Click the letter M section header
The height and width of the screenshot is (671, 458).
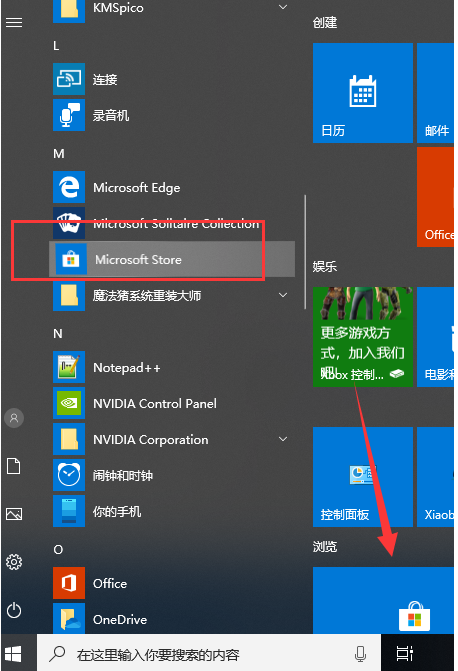(59, 153)
